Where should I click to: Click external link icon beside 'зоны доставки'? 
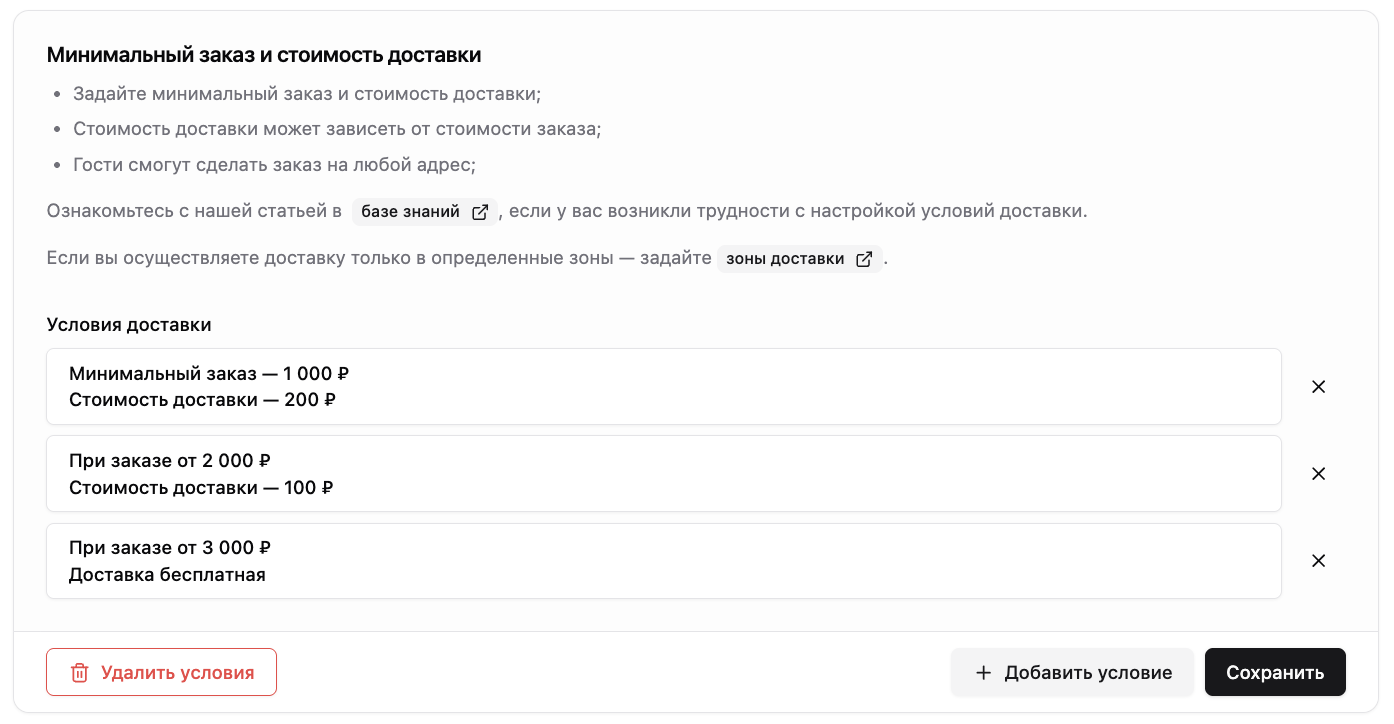pos(864,259)
